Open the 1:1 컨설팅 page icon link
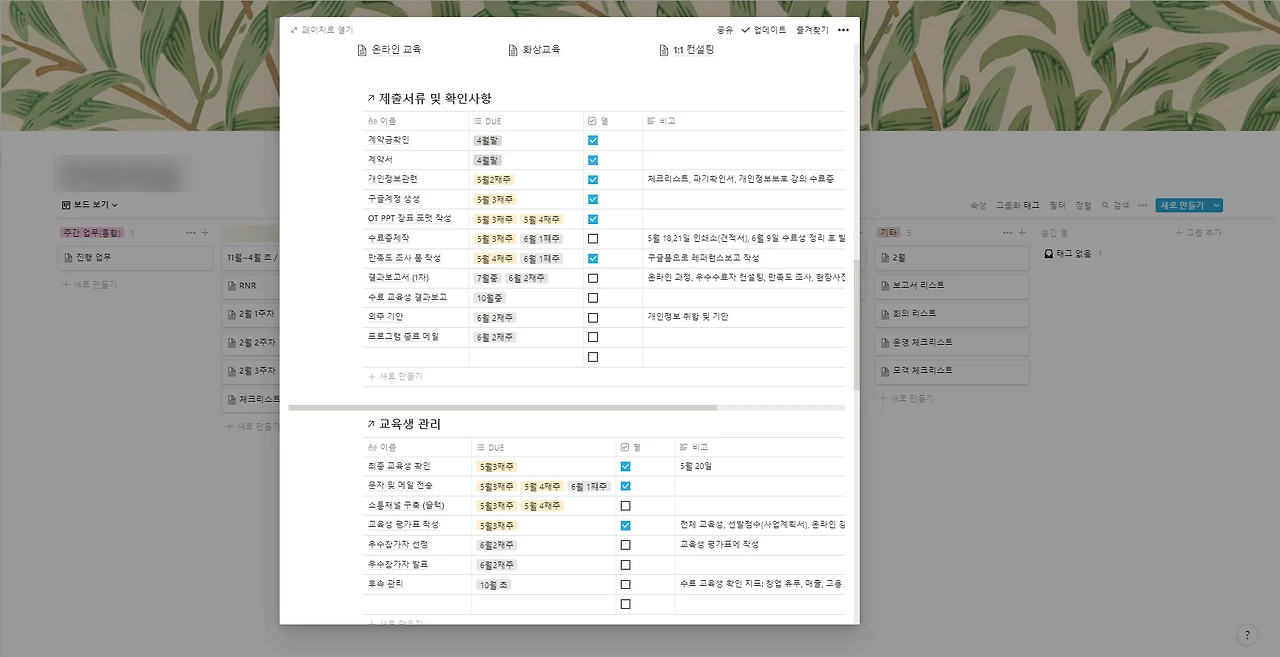 tap(664, 50)
